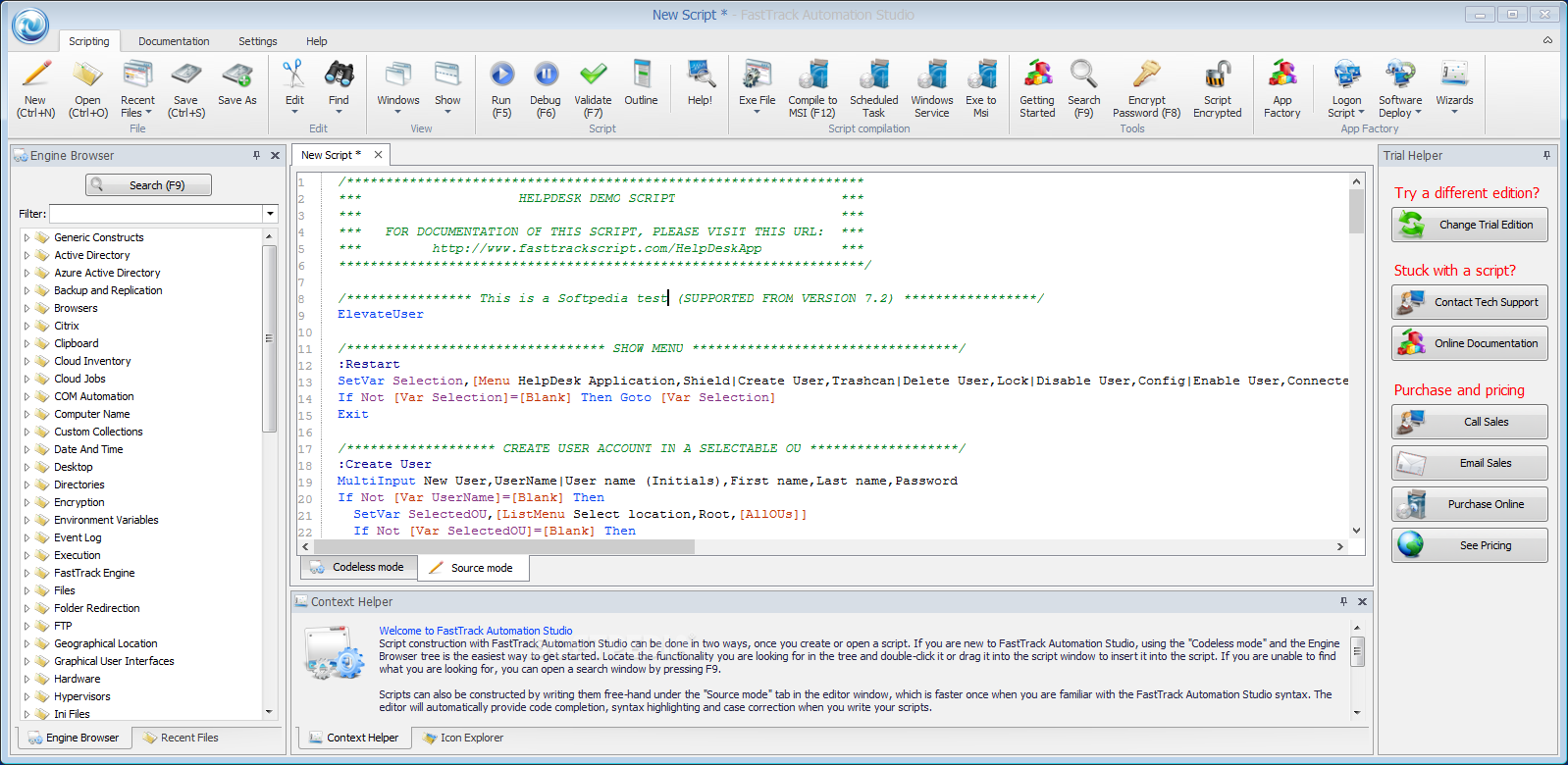
Task: Open Online Documentation button
Action: coord(1469,343)
